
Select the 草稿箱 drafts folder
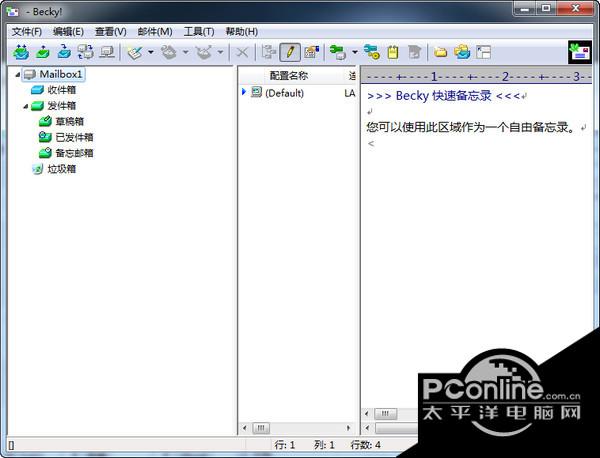point(70,121)
